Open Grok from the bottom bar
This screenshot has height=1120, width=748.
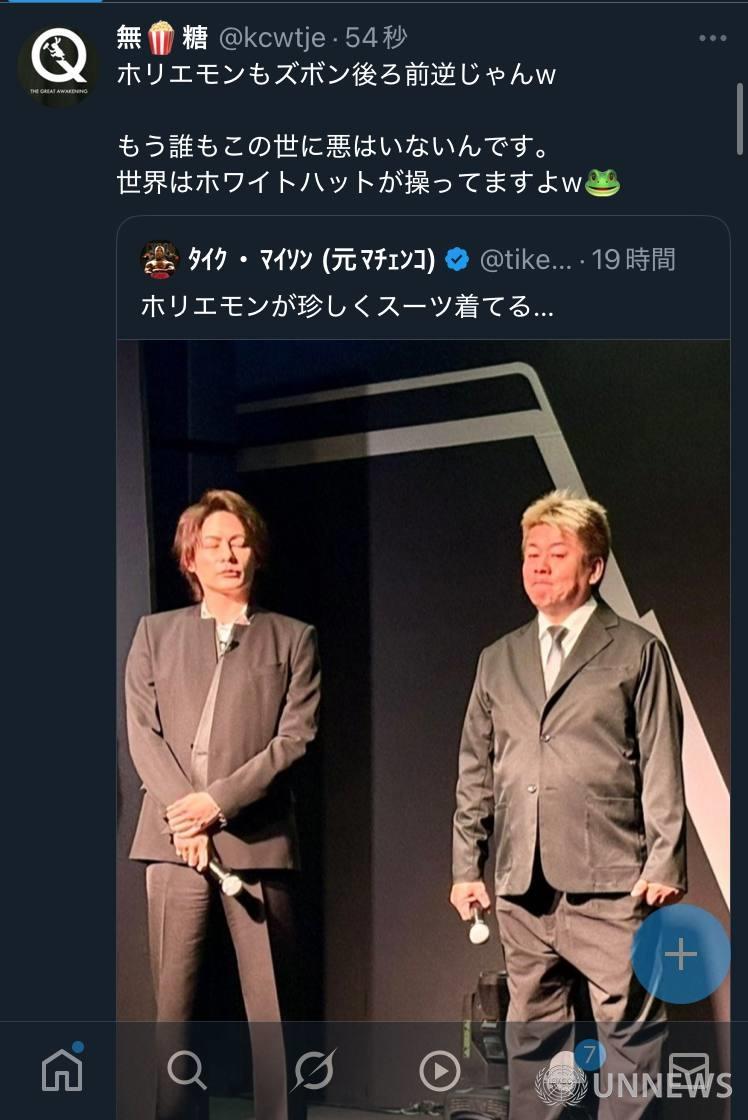pyautogui.click(x=313, y=1070)
